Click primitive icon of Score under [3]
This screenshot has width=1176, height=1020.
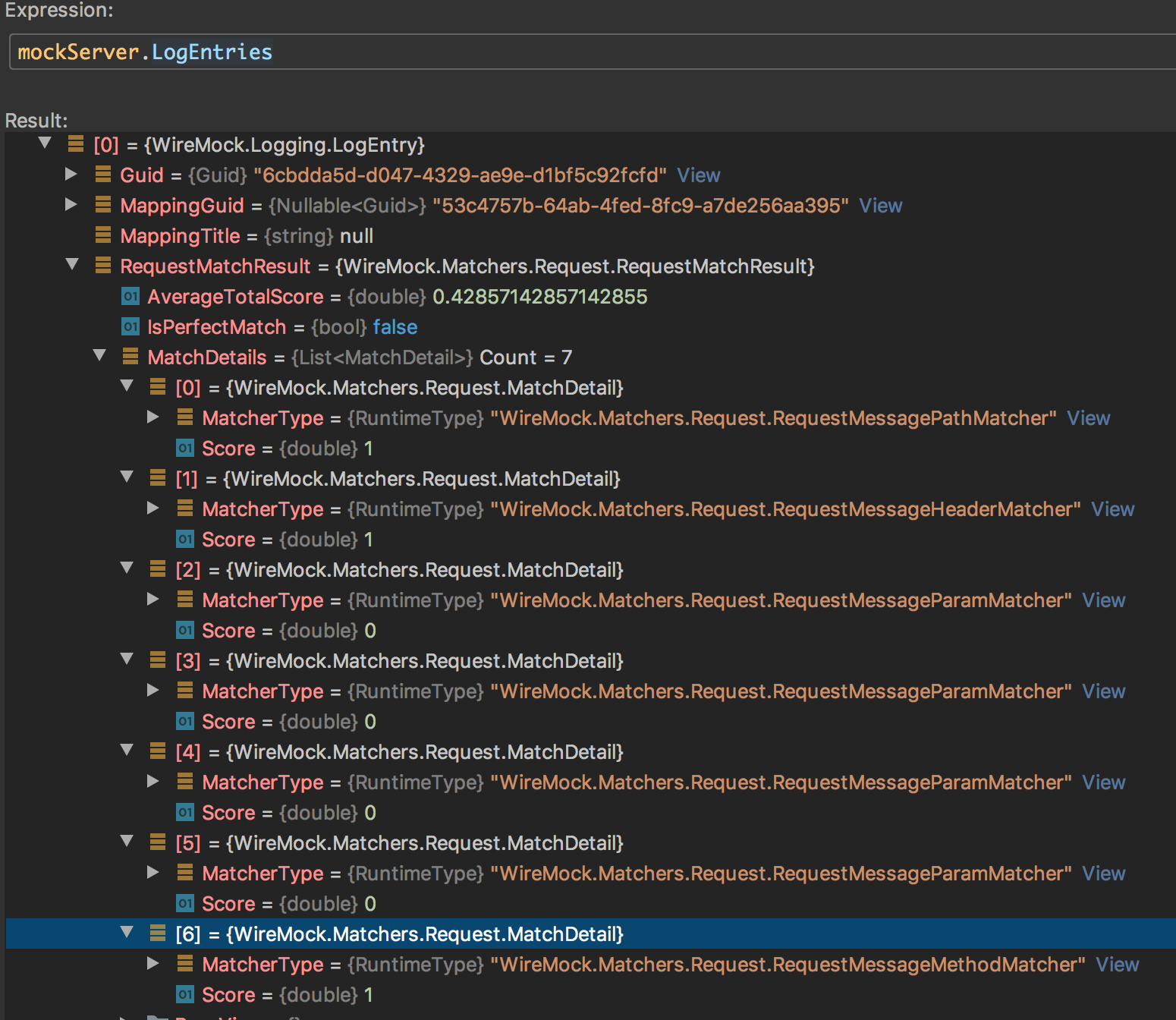185,721
